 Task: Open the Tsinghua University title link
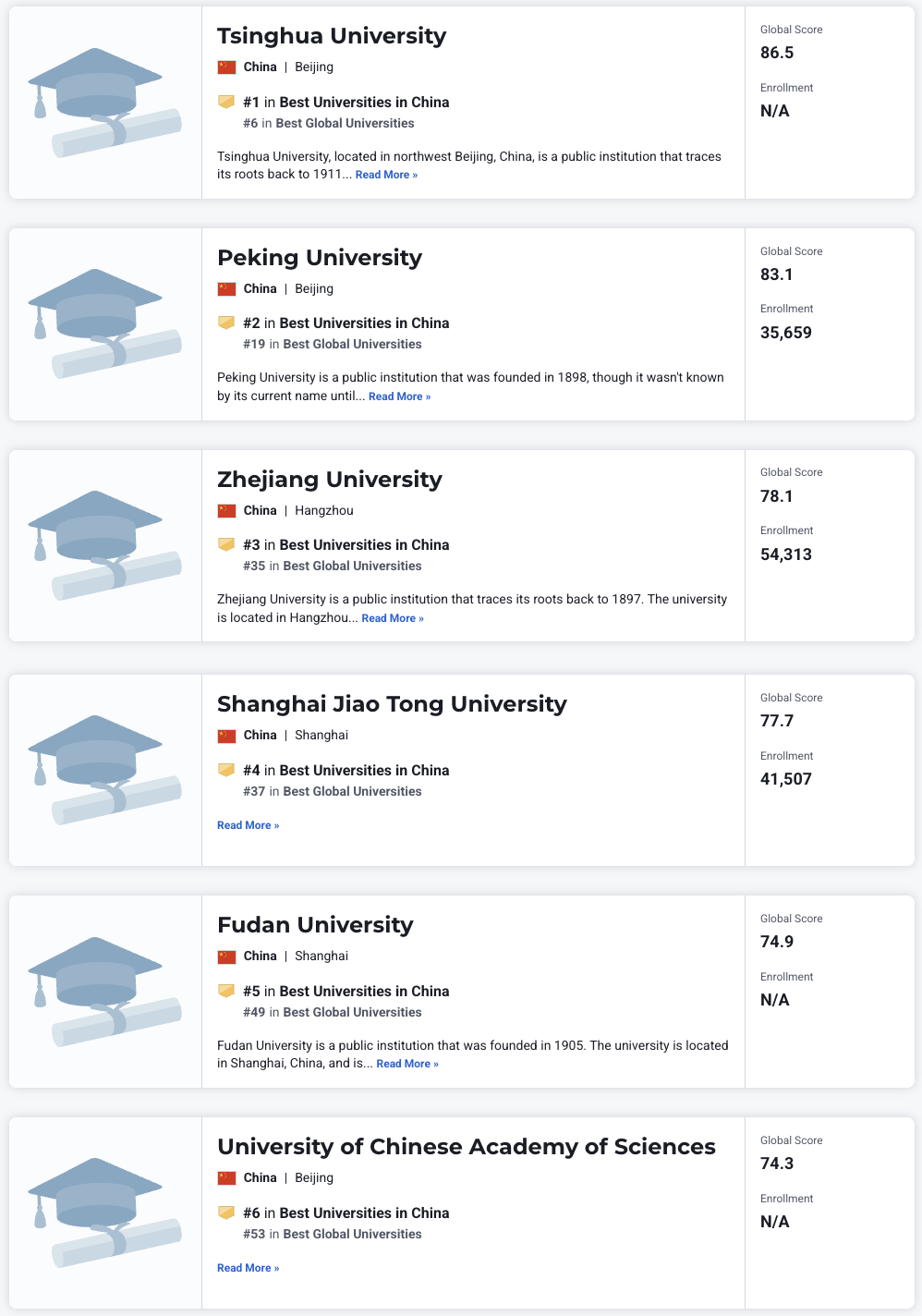(332, 36)
